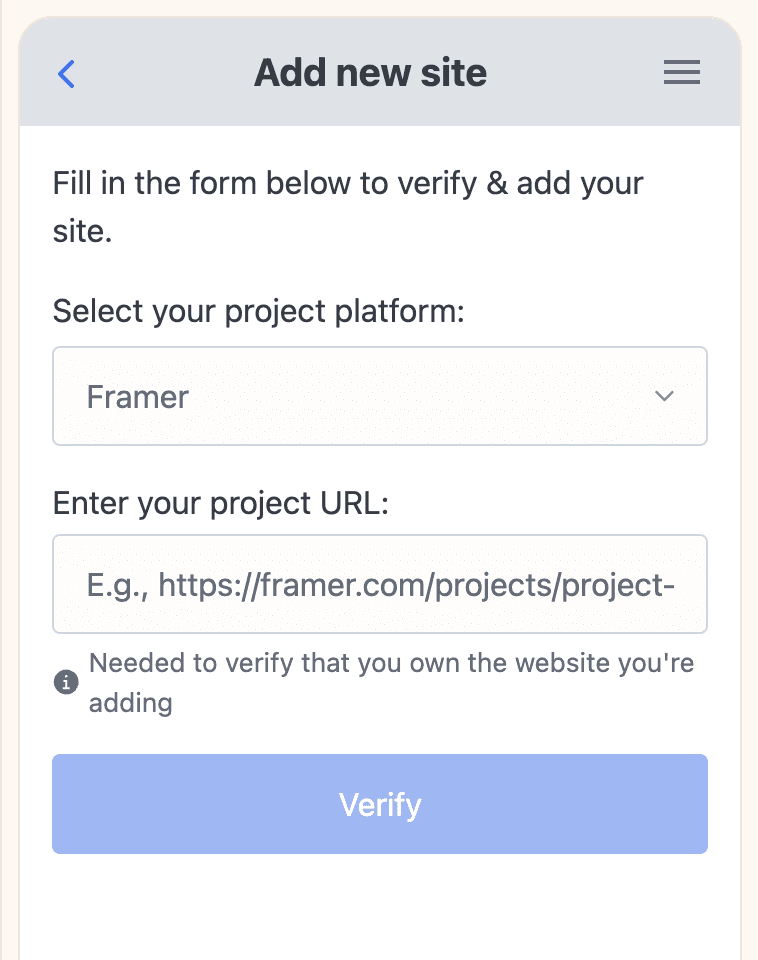Click the 'Add new site' header title
Screen dimensions: 758x960
point(370,73)
